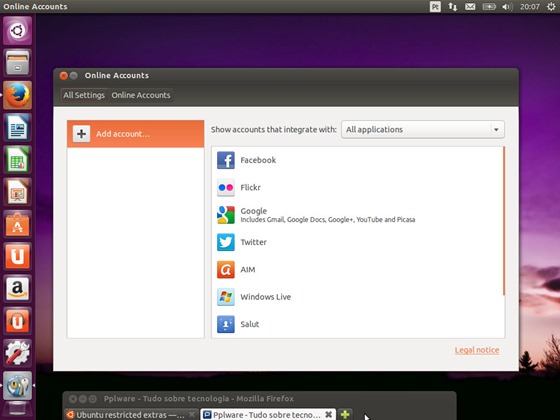Open Ubuntu One icon in launcher
The image size is (560, 420).
[17, 256]
